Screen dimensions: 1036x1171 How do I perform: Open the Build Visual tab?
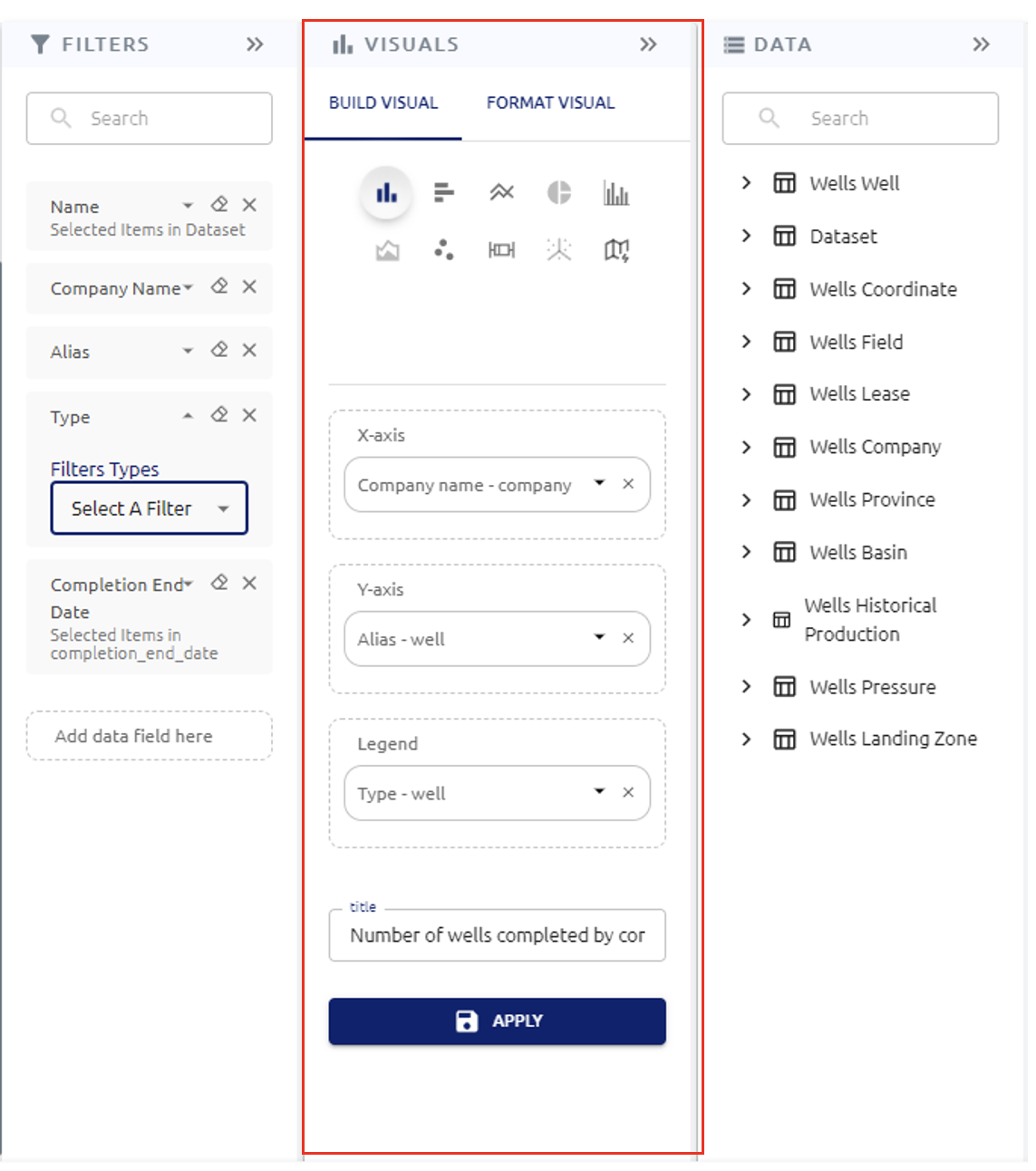tap(383, 103)
